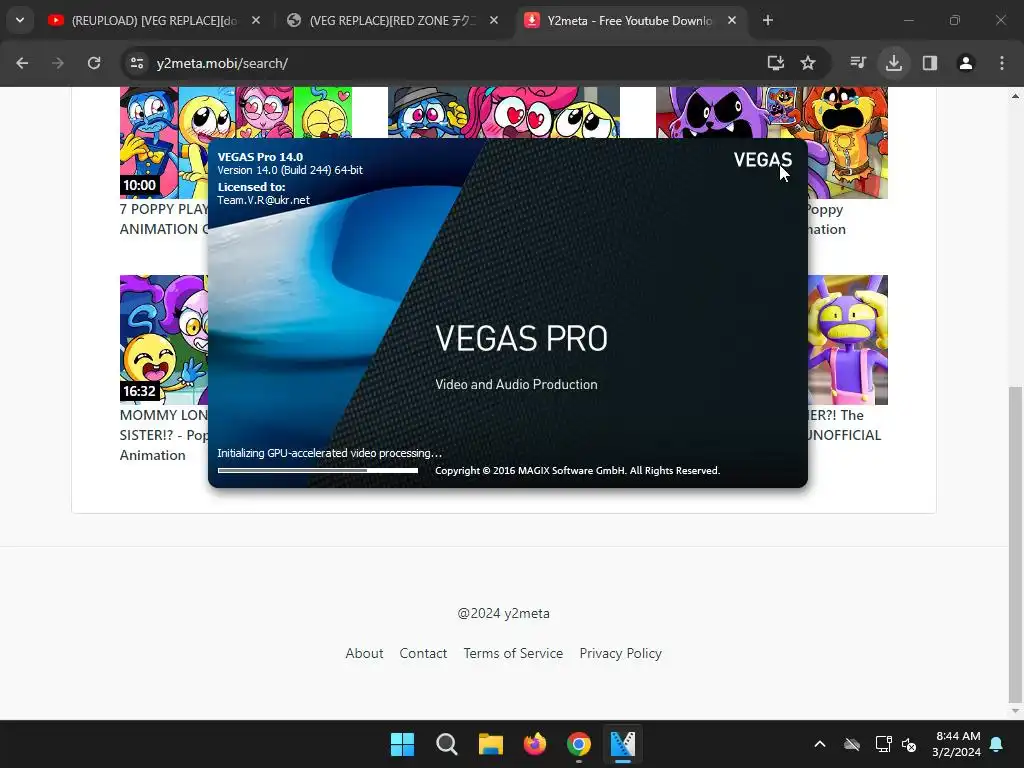Click the scrollbar down arrow
Viewport: 1024px width, 768px height.
pos(1015,712)
